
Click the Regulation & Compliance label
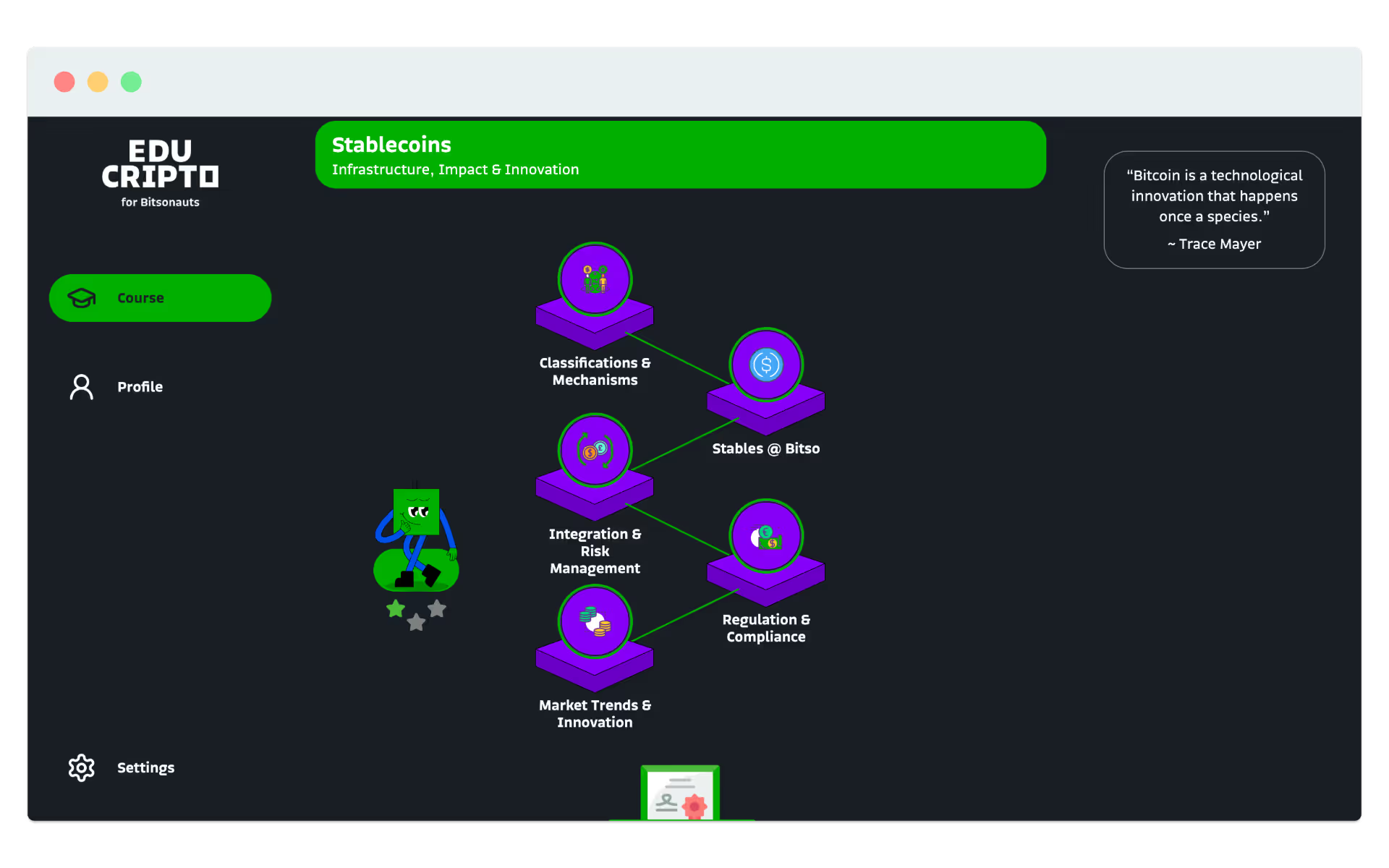pyautogui.click(x=766, y=628)
